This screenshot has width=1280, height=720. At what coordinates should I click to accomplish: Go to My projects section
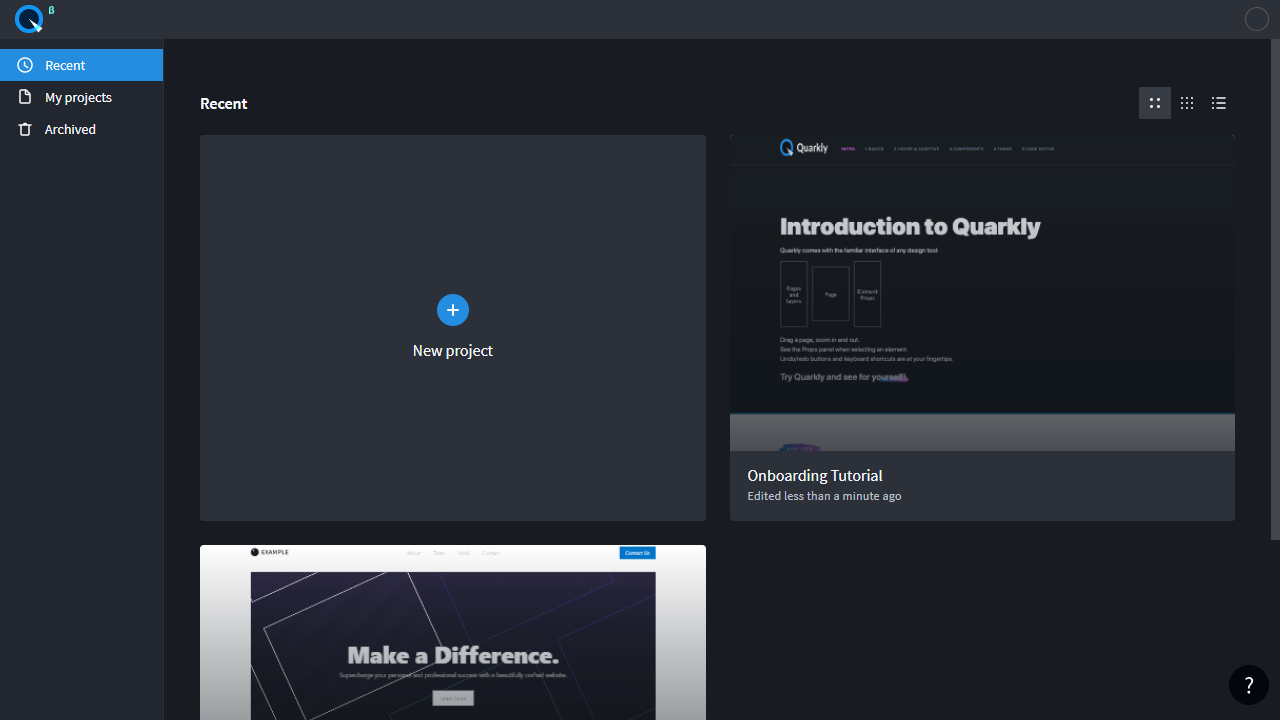pyautogui.click(x=78, y=97)
